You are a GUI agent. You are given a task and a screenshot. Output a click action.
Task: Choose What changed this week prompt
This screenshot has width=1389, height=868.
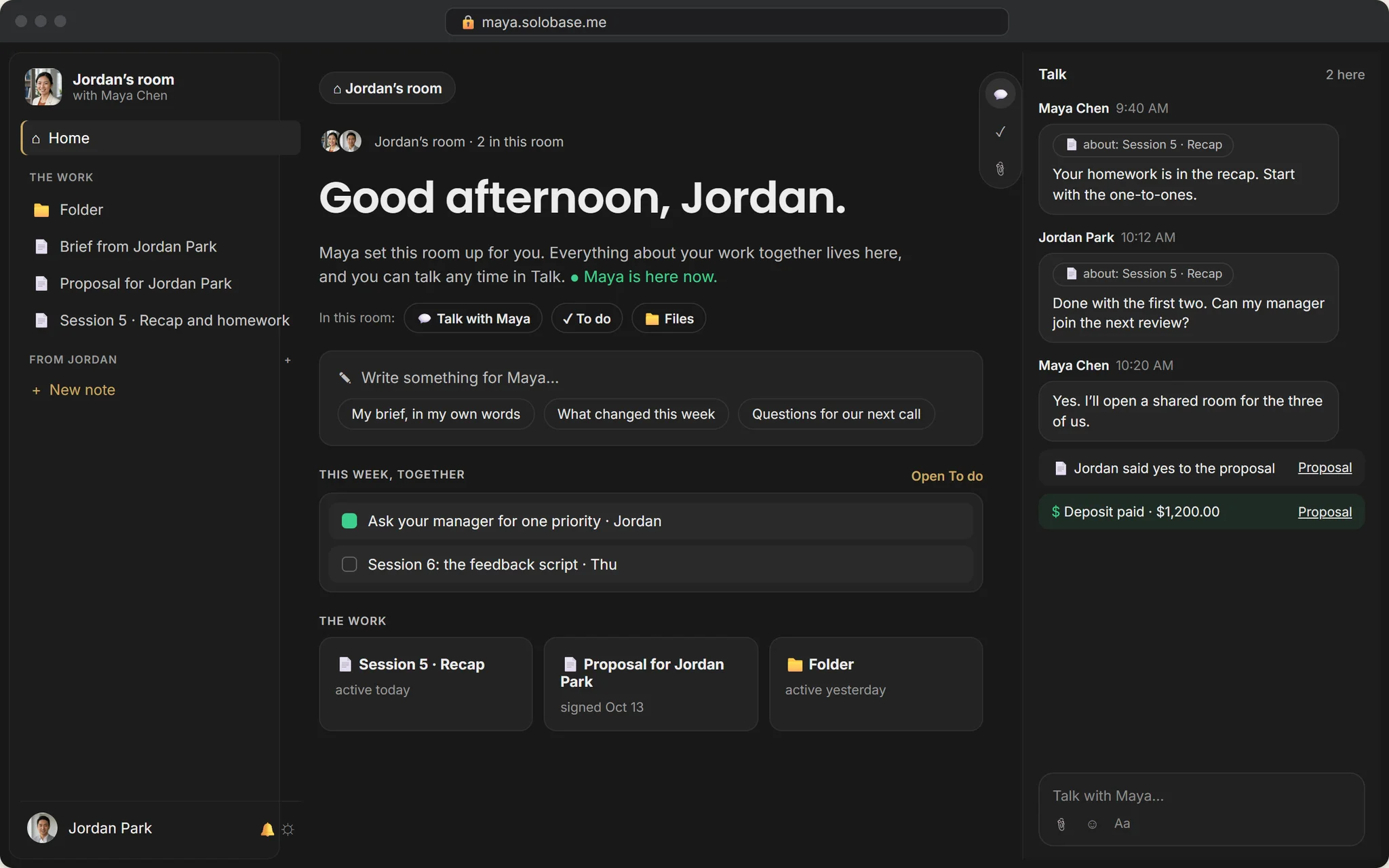point(636,414)
